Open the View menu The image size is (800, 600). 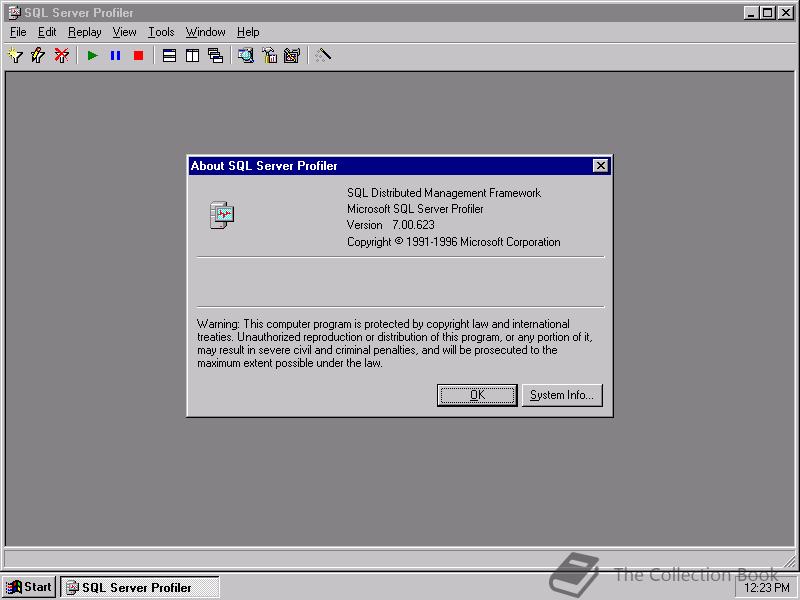coord(124,32)
